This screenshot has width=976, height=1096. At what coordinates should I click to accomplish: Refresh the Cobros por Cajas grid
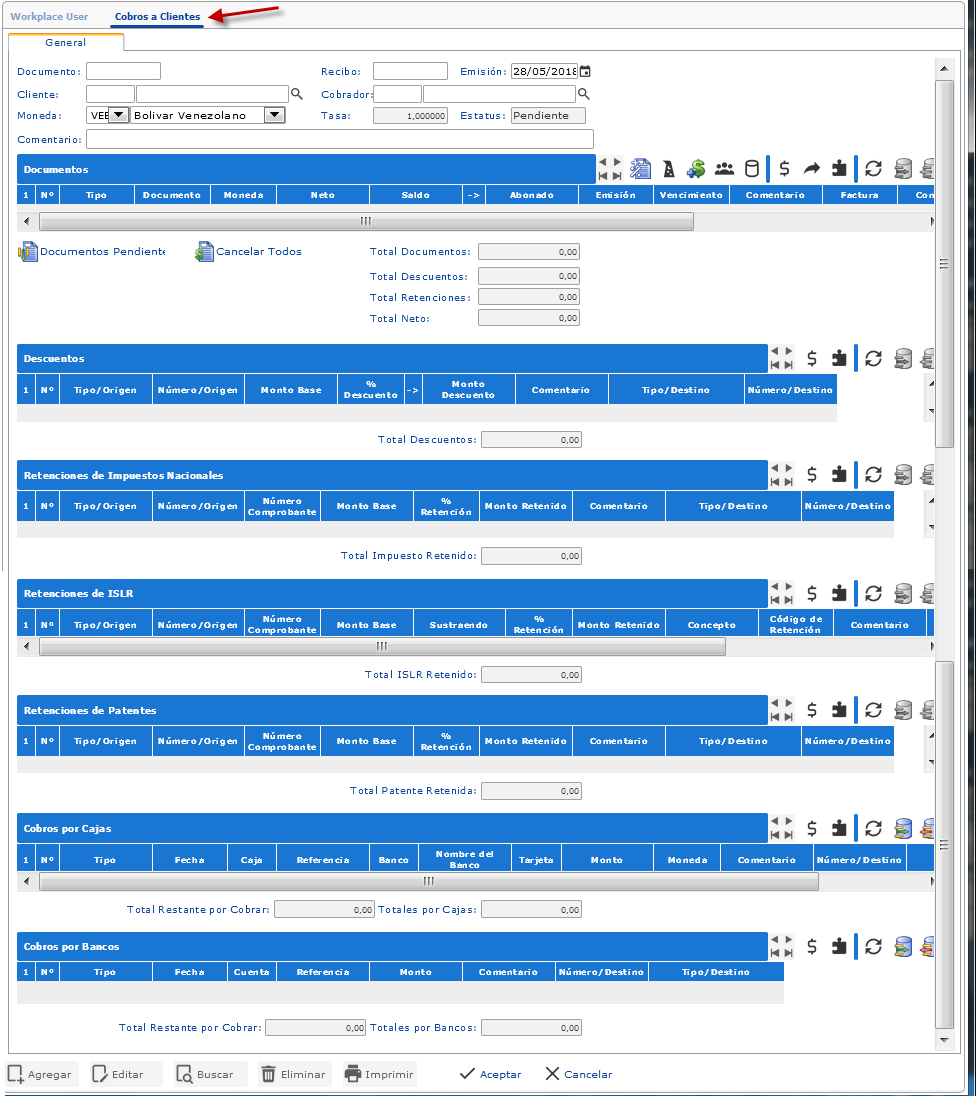[x=873, y=828]
